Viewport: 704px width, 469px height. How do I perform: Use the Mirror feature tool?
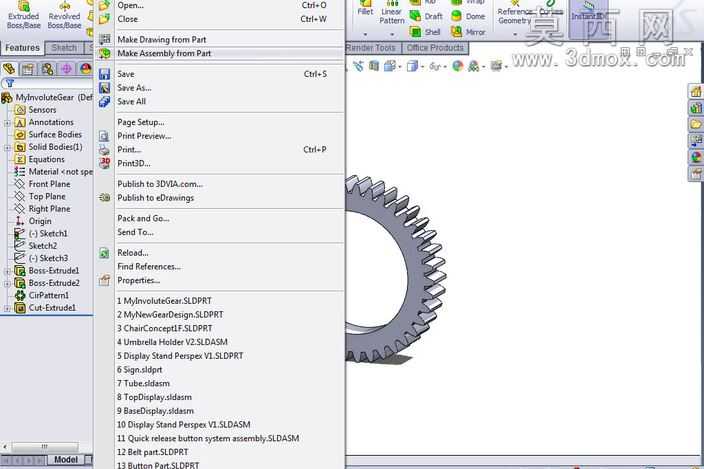(x=468, y=32)
